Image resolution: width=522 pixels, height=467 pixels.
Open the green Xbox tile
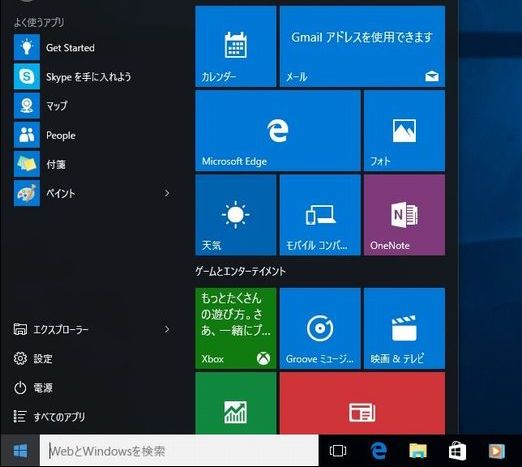236,328
